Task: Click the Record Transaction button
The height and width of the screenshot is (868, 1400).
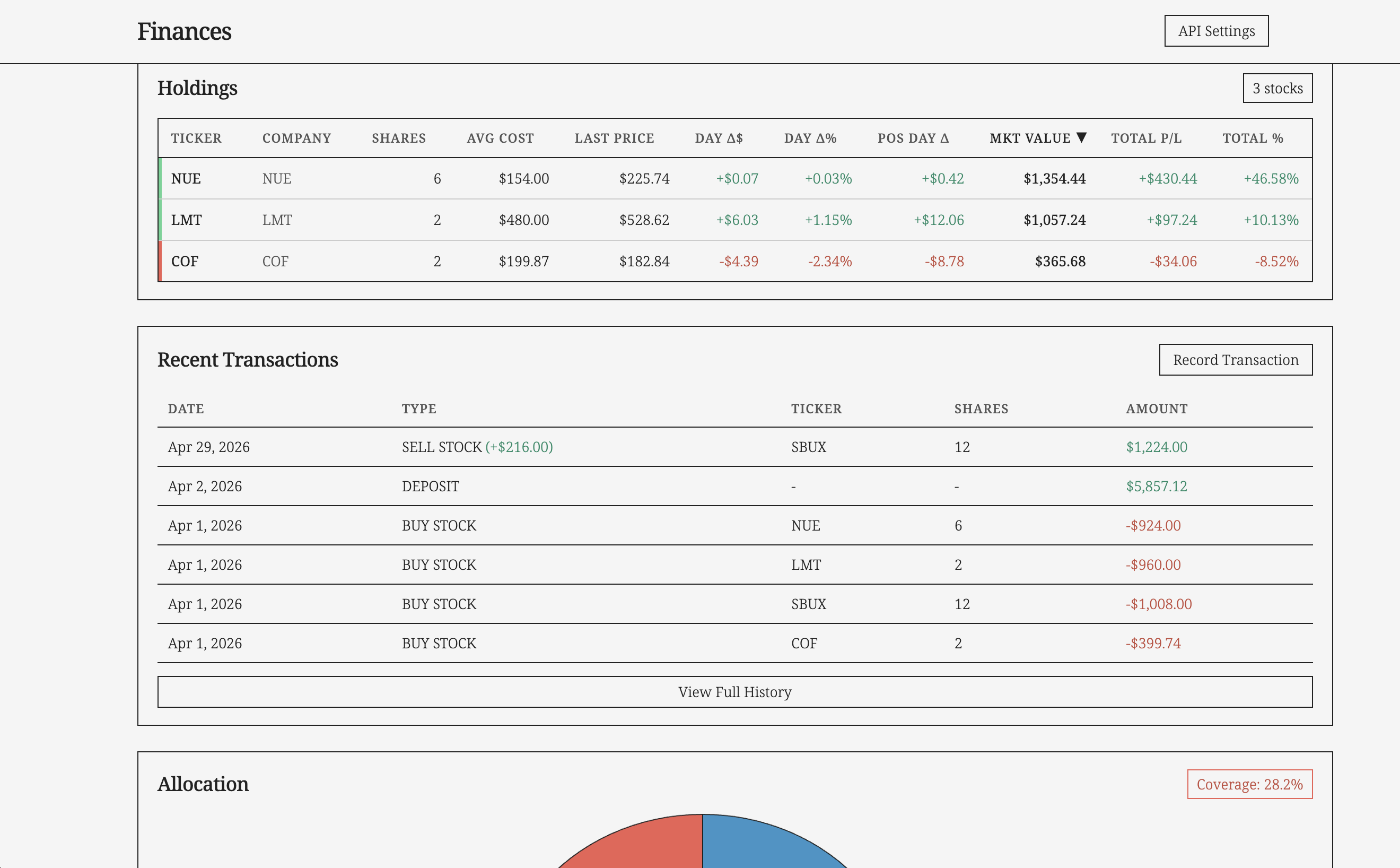Action: coord(1236,360)
